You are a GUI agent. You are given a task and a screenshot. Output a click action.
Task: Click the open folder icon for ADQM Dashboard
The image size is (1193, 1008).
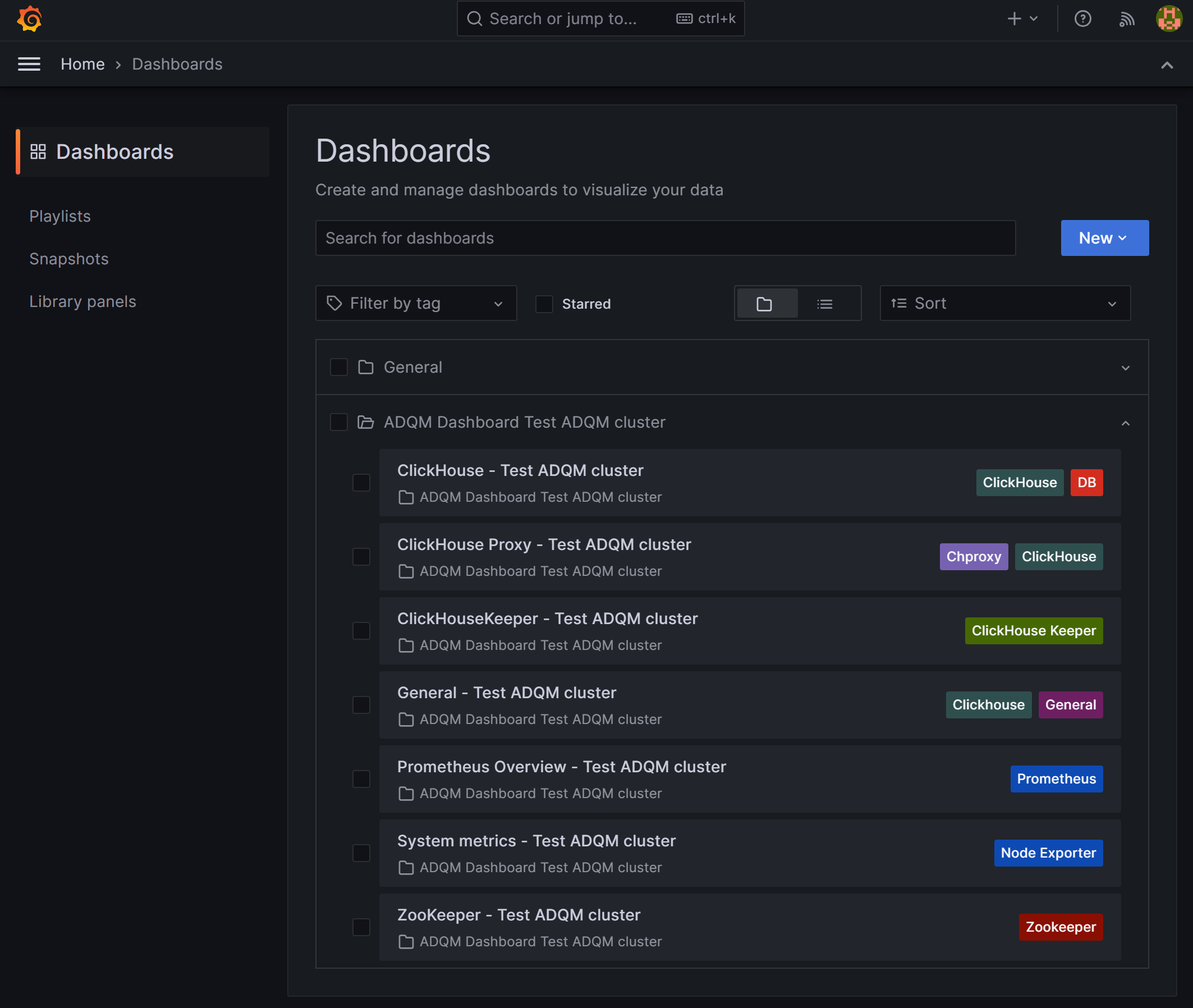(x=366, y=422)
